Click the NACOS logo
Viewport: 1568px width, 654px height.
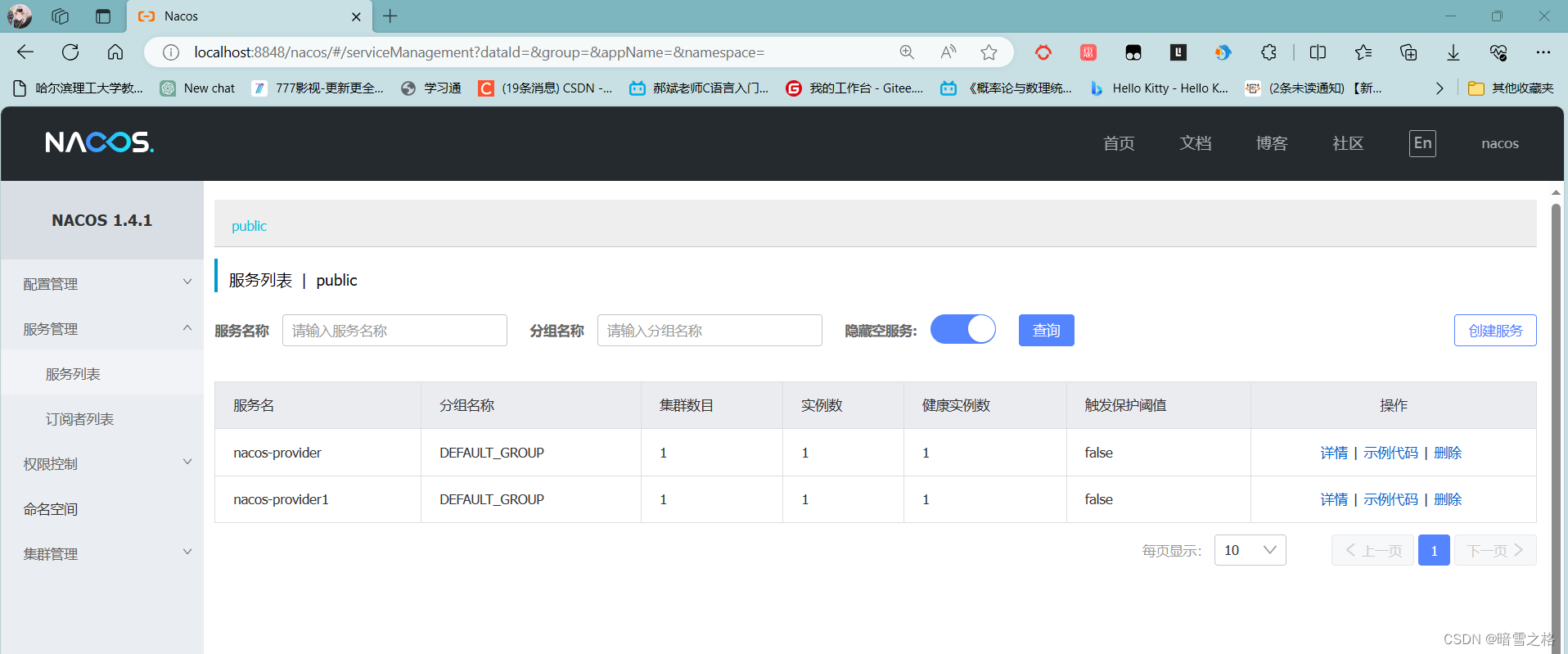[x=100, y=142]
